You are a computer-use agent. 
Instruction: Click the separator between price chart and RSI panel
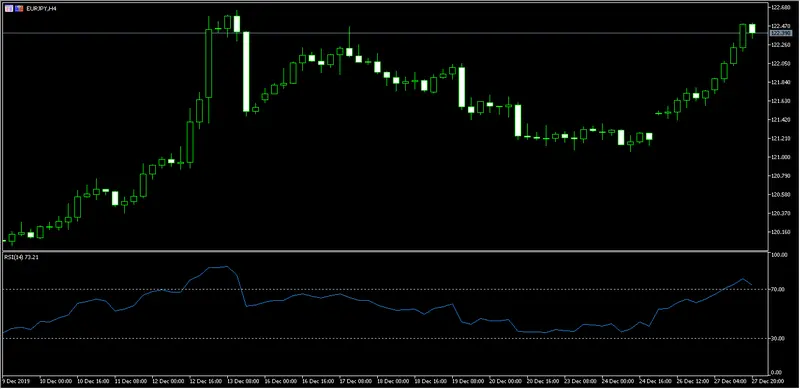click(x=385, y=251)
